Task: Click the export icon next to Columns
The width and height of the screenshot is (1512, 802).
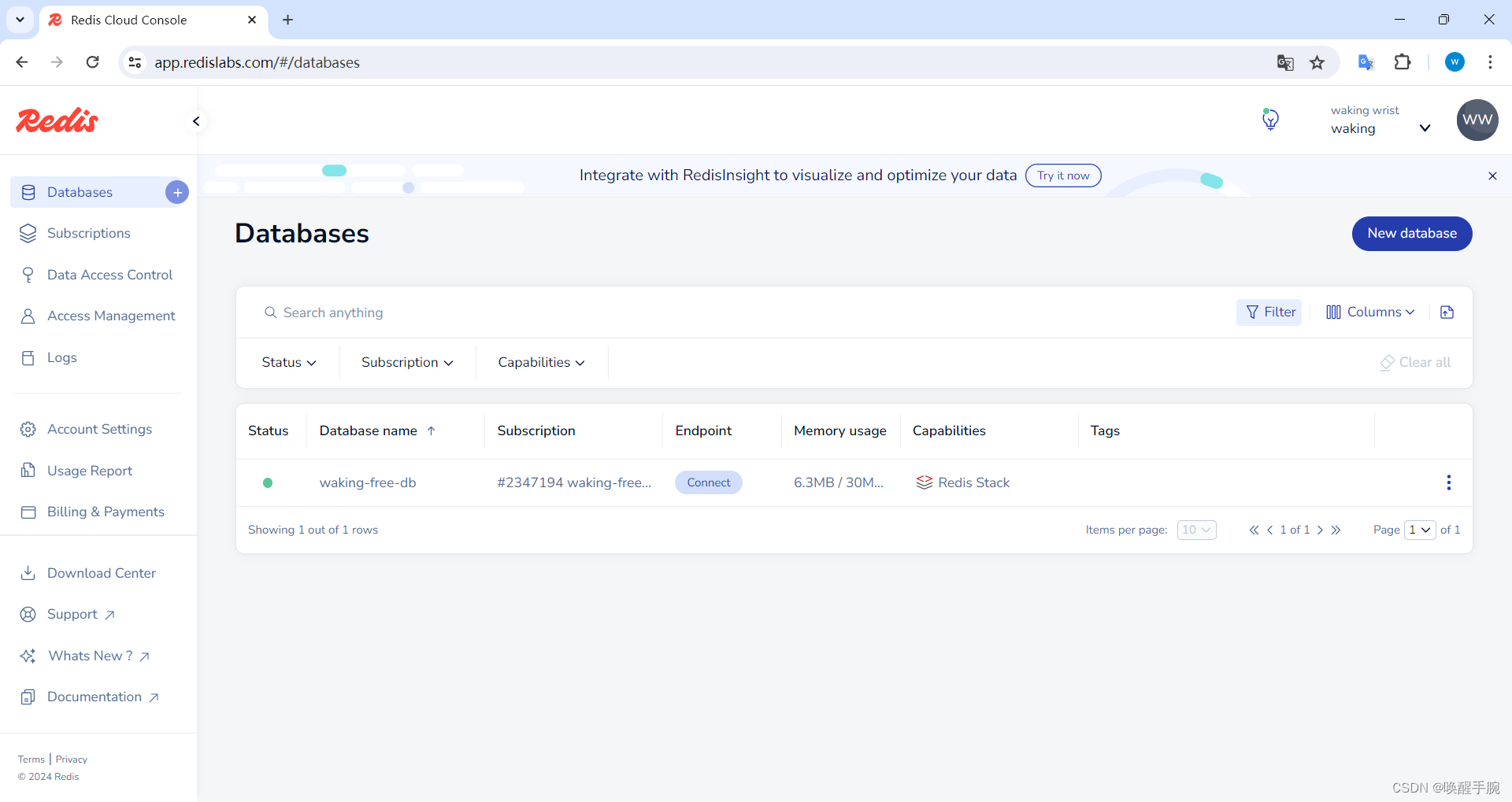Action: pyautogui.click(x=1447, y=312)
